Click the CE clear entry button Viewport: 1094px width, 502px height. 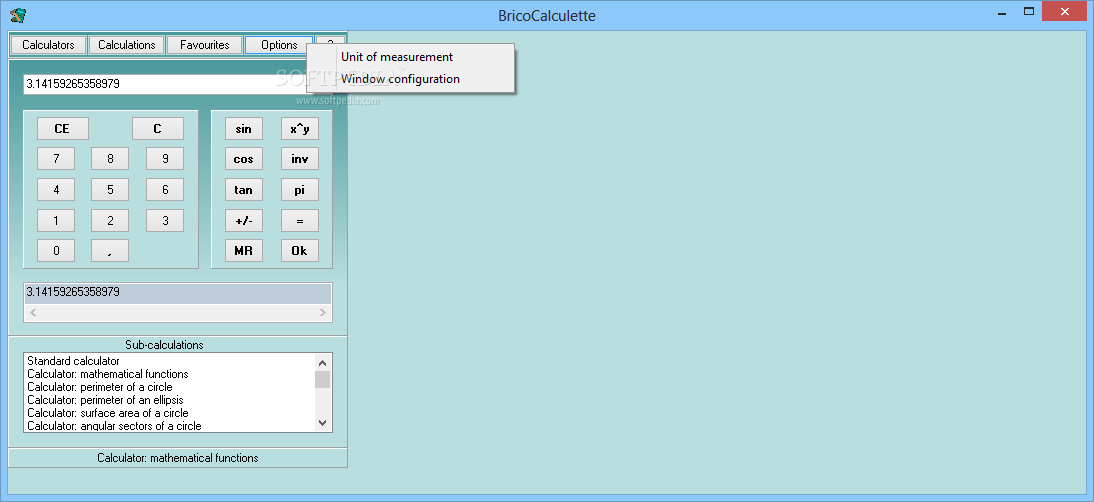[62, 128]
